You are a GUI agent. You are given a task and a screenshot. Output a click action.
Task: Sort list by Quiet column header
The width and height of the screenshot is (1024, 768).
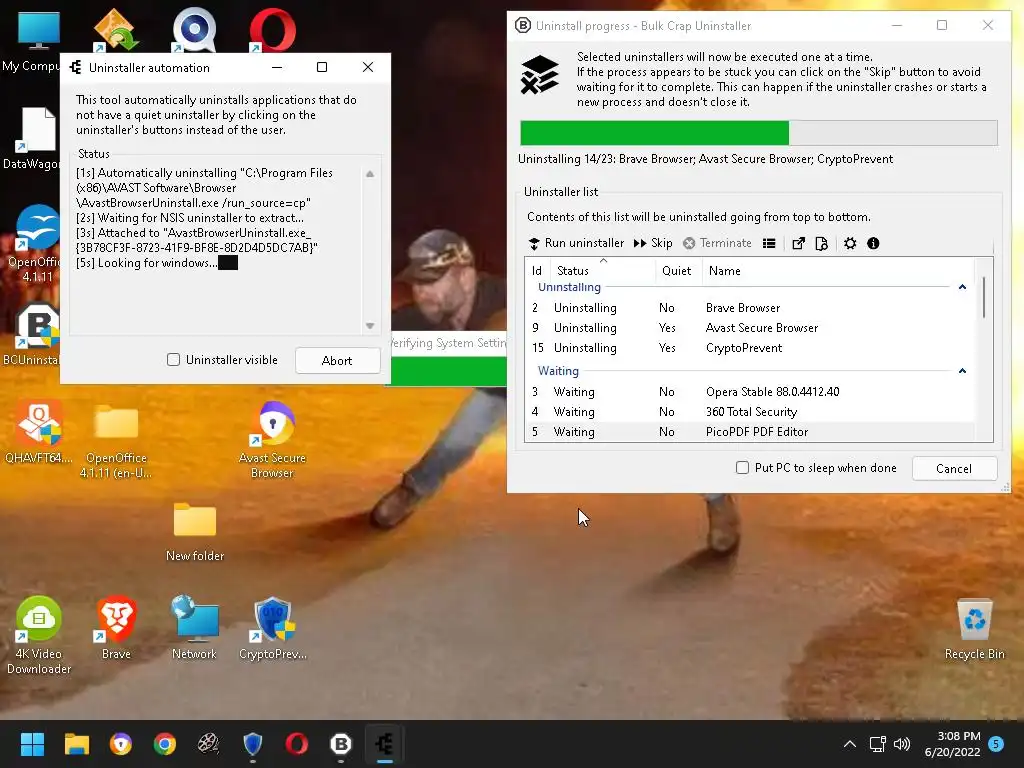pyautogui.click(x=677, y=270)
